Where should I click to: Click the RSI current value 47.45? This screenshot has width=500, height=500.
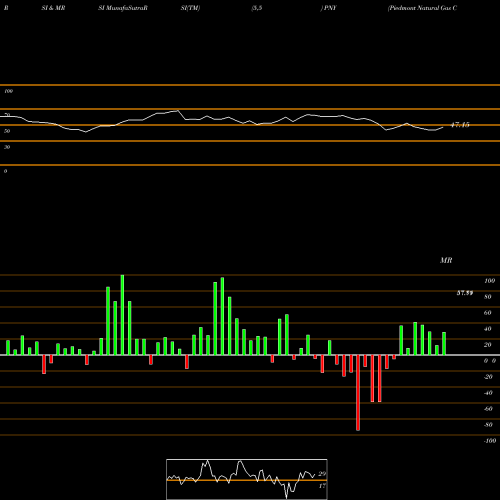coord(460,125)
